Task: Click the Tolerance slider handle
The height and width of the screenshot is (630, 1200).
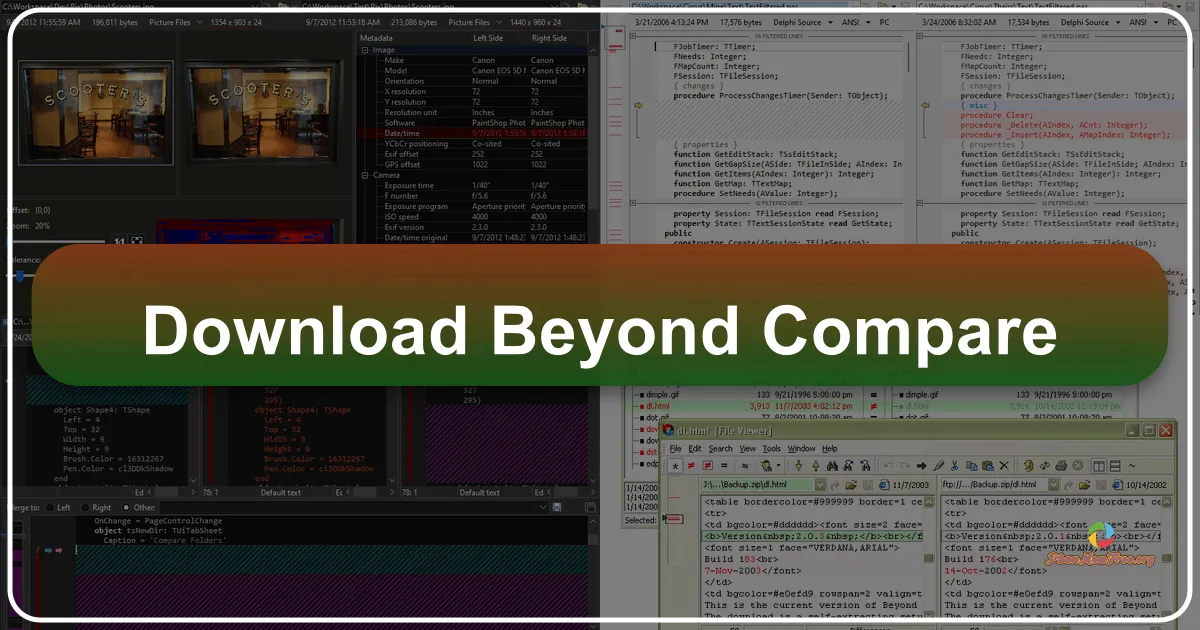Action: point(22,277)
